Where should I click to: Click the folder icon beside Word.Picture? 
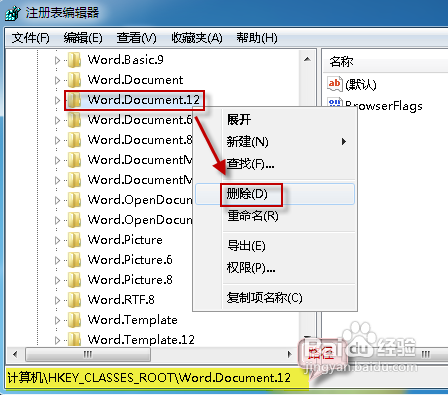(74, 240)
